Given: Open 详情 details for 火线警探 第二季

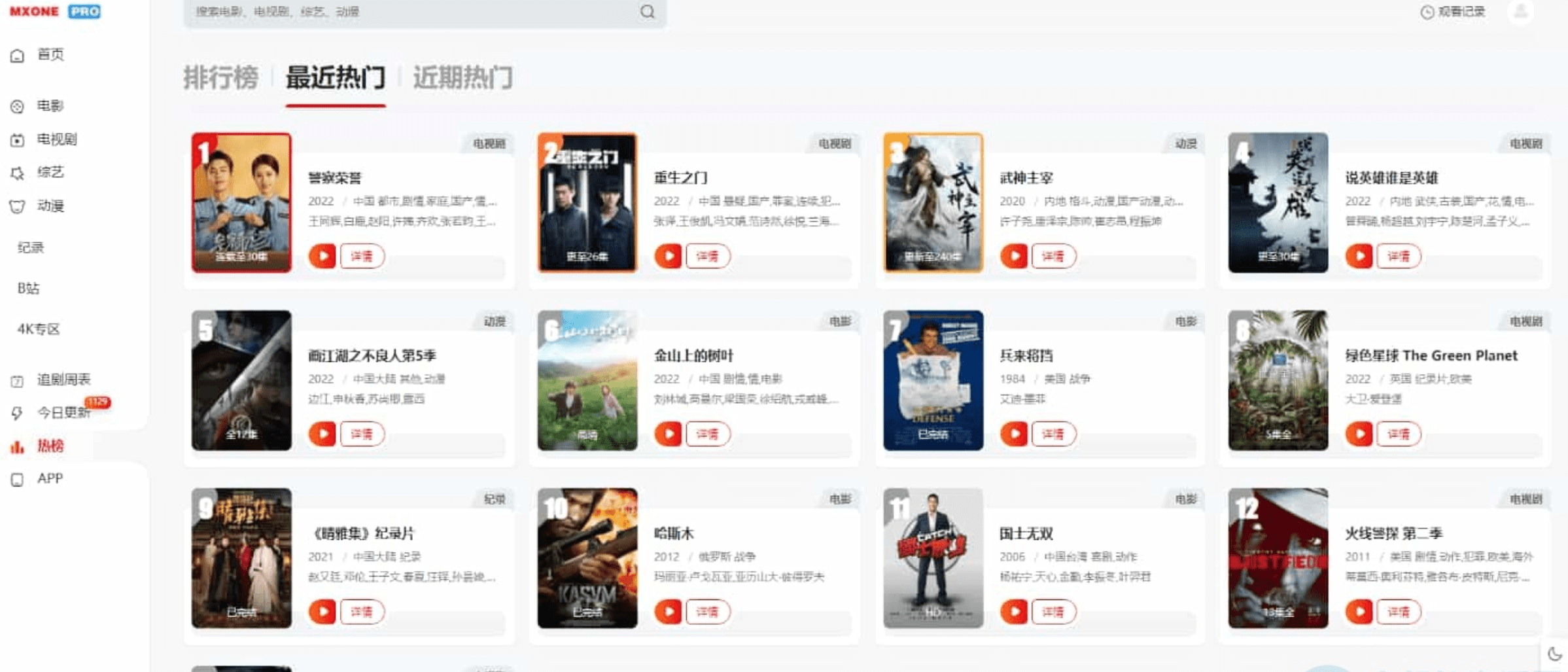Looking at the screenshot, I should coord(1399,612).
